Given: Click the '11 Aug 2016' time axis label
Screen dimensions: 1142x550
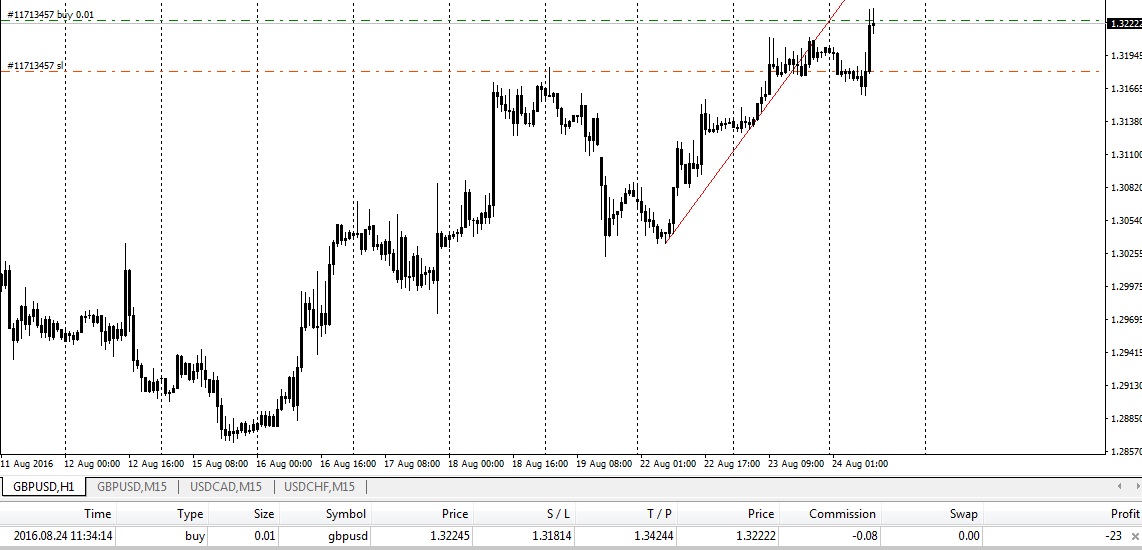Looking at the screenshot, I should pos(27,463).
